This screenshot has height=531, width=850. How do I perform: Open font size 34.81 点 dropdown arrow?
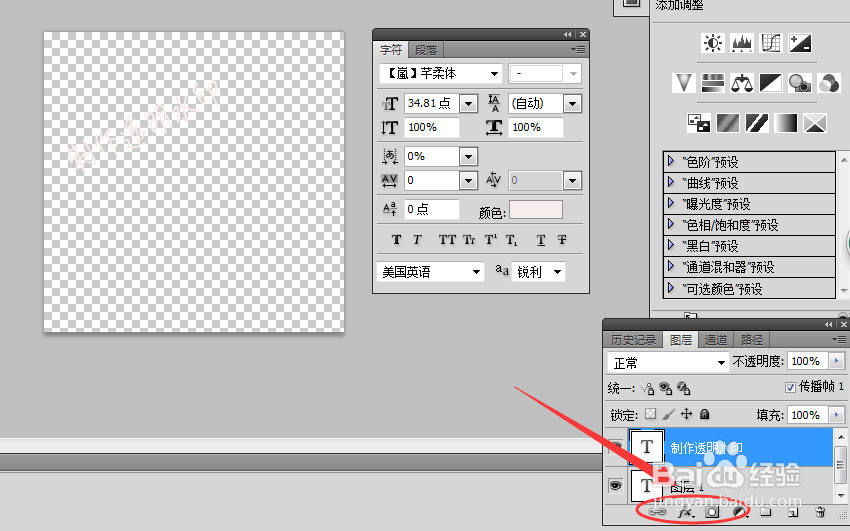[468, 103]
